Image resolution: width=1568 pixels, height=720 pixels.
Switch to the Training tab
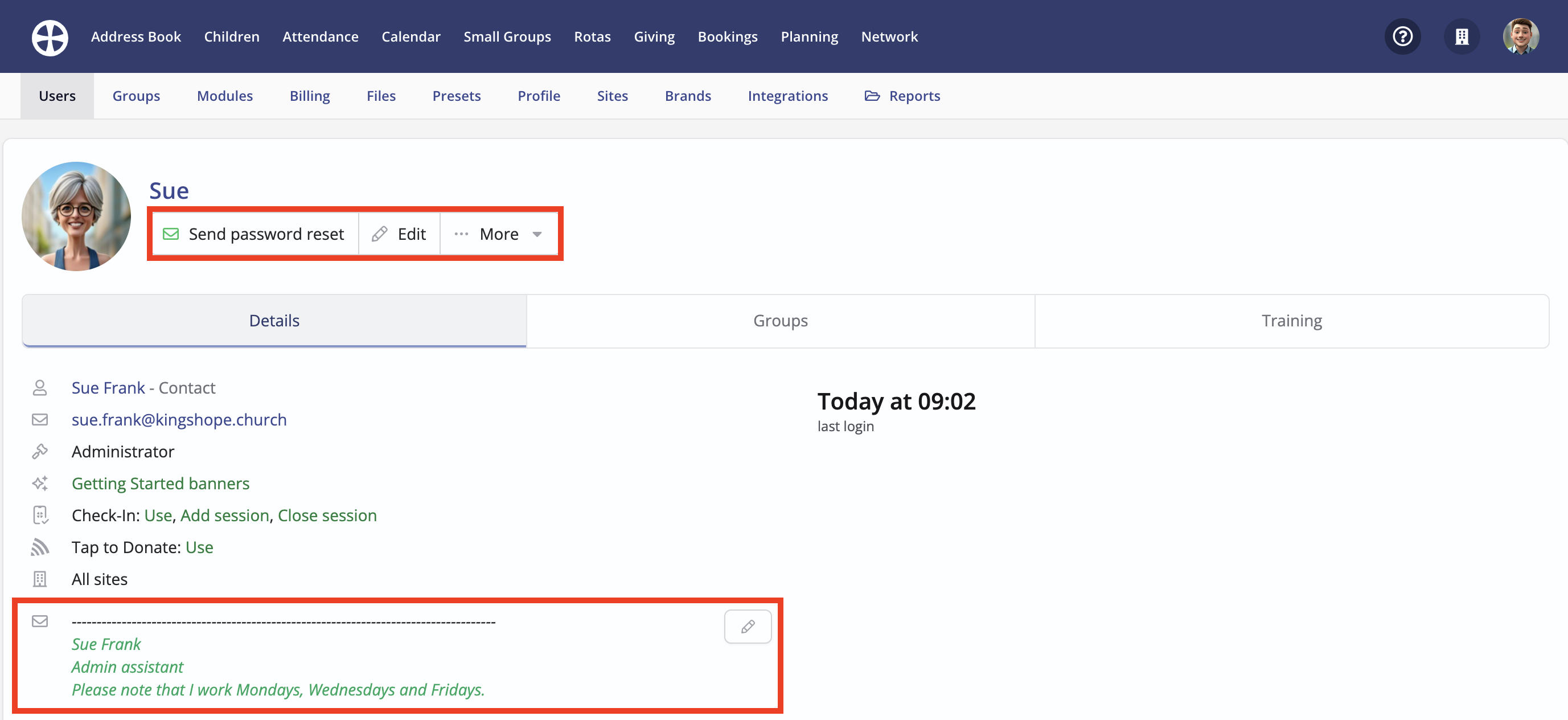(x=1291, y=320)
